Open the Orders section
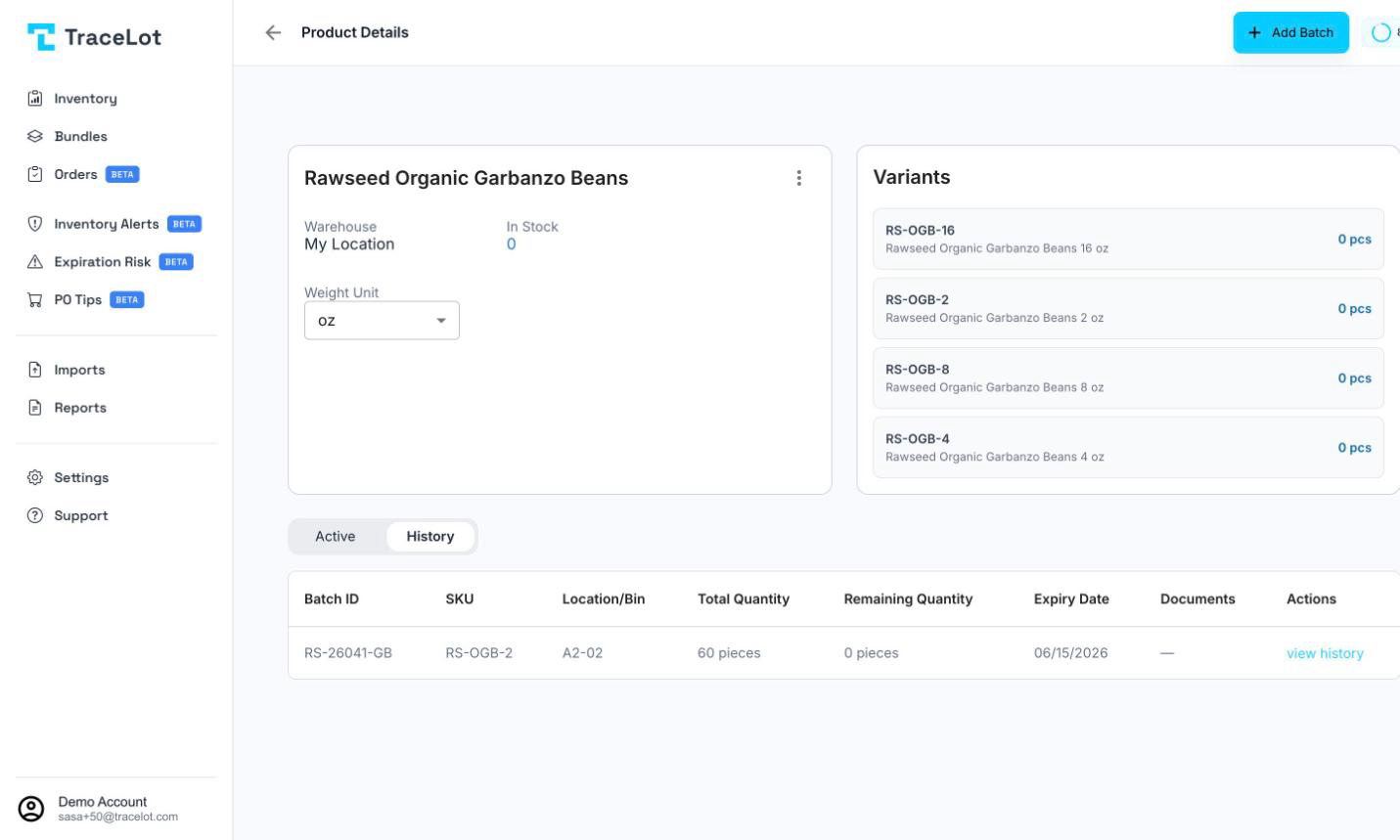The height and width of the screenshot is (840, 1400). [75, 174]
